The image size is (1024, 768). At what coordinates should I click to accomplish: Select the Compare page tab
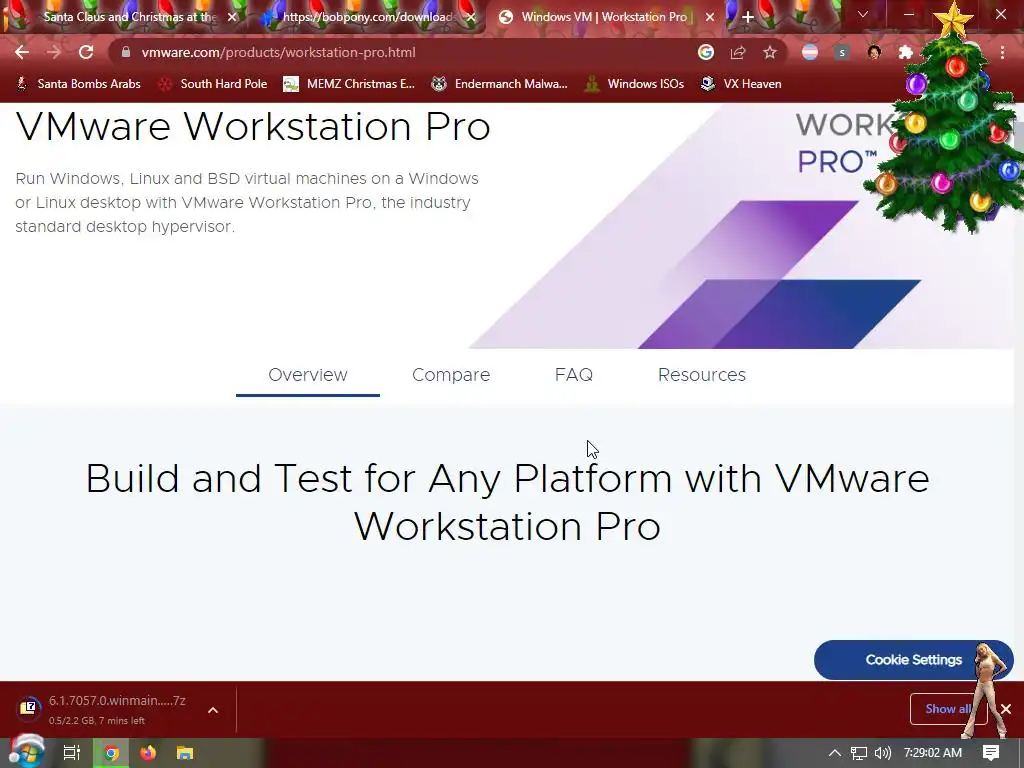[451, 375]
